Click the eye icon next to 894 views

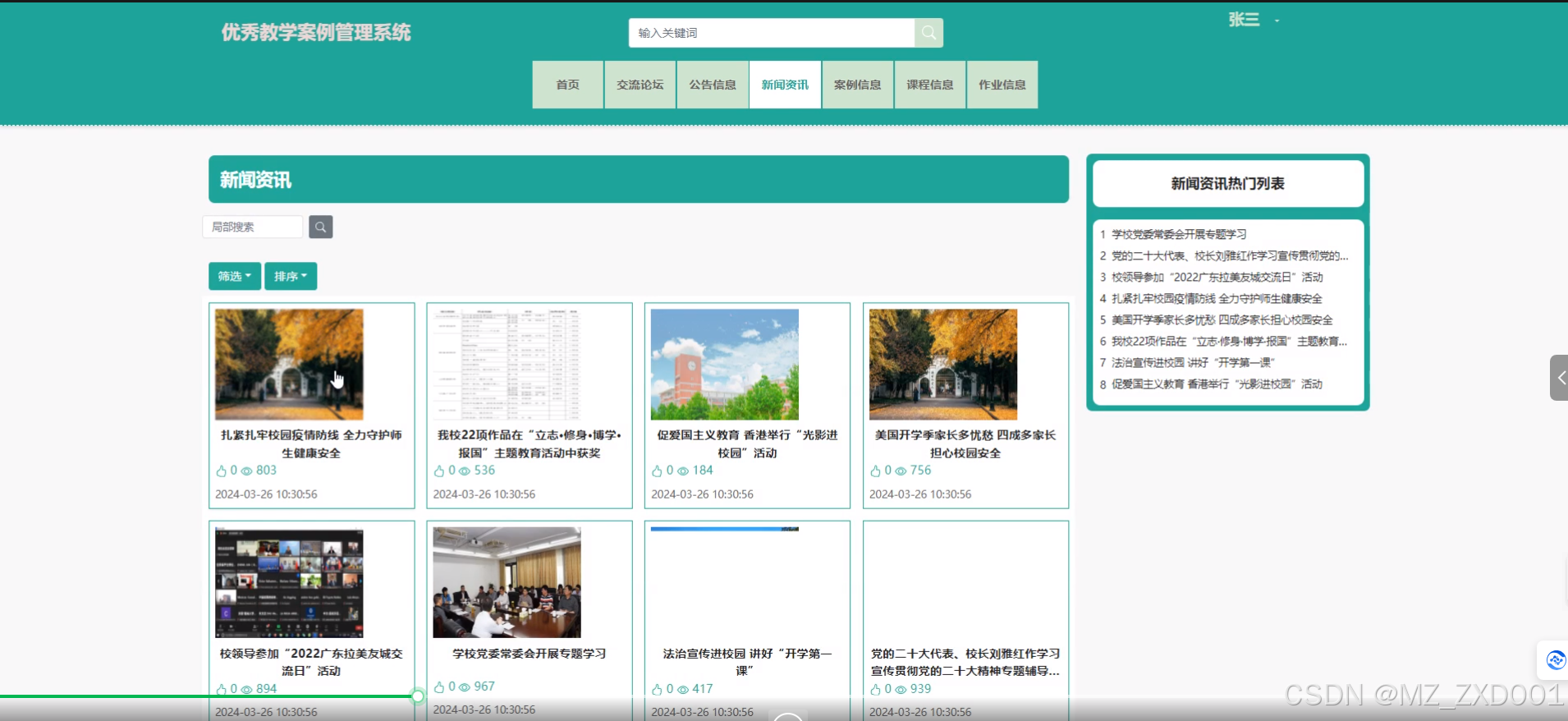coord(246,690)
